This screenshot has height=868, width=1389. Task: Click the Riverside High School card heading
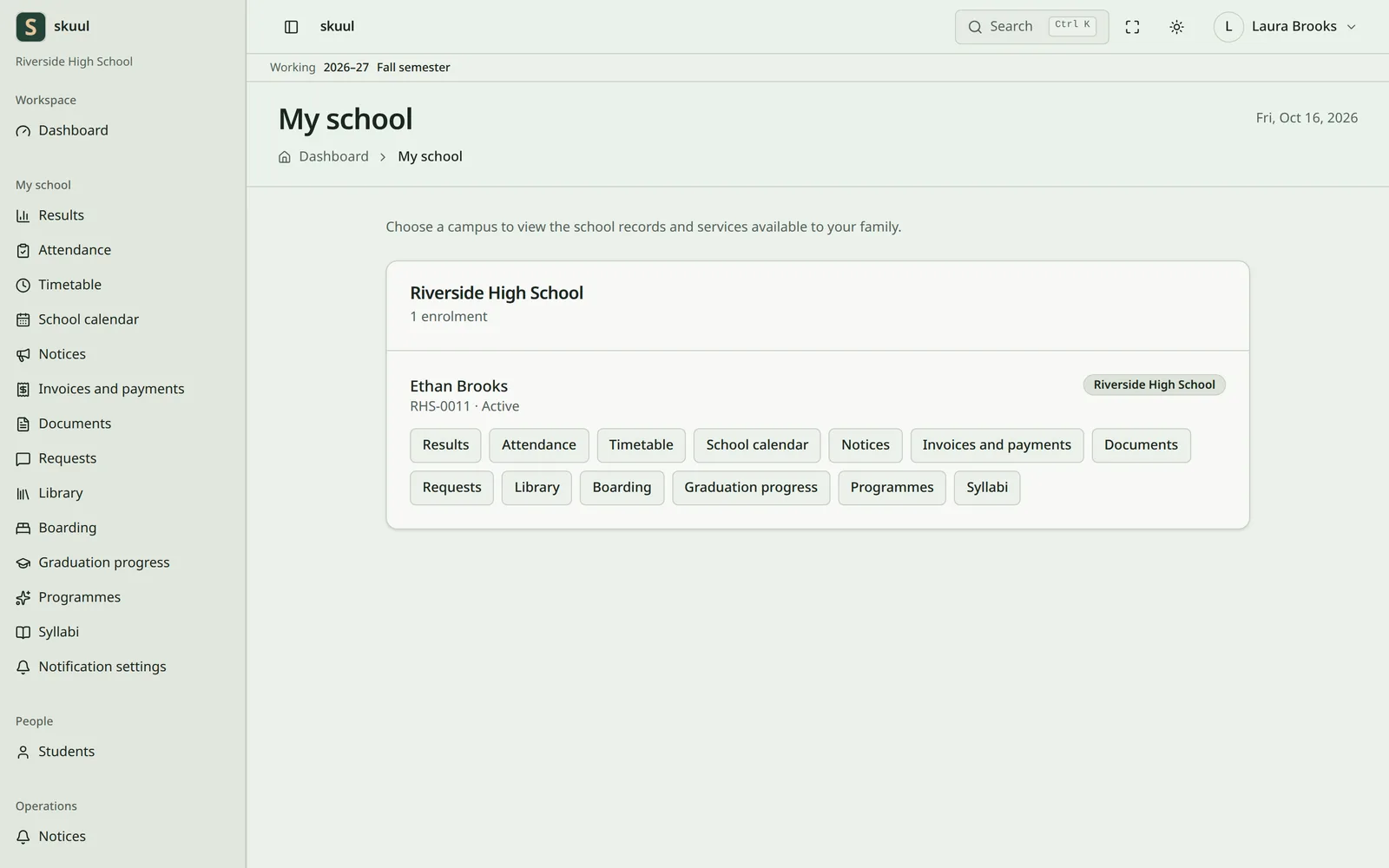tap(497, 293)
